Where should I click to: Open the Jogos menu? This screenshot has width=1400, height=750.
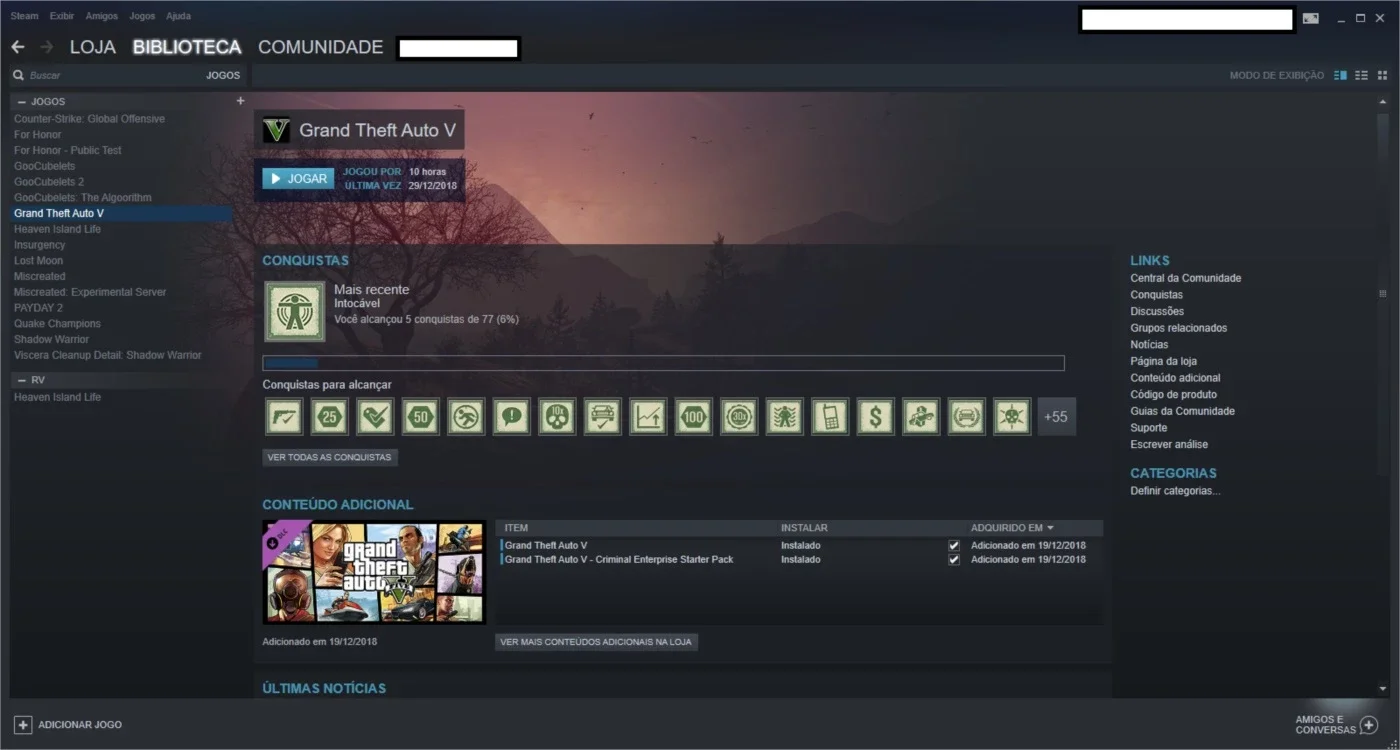[142, 16]
